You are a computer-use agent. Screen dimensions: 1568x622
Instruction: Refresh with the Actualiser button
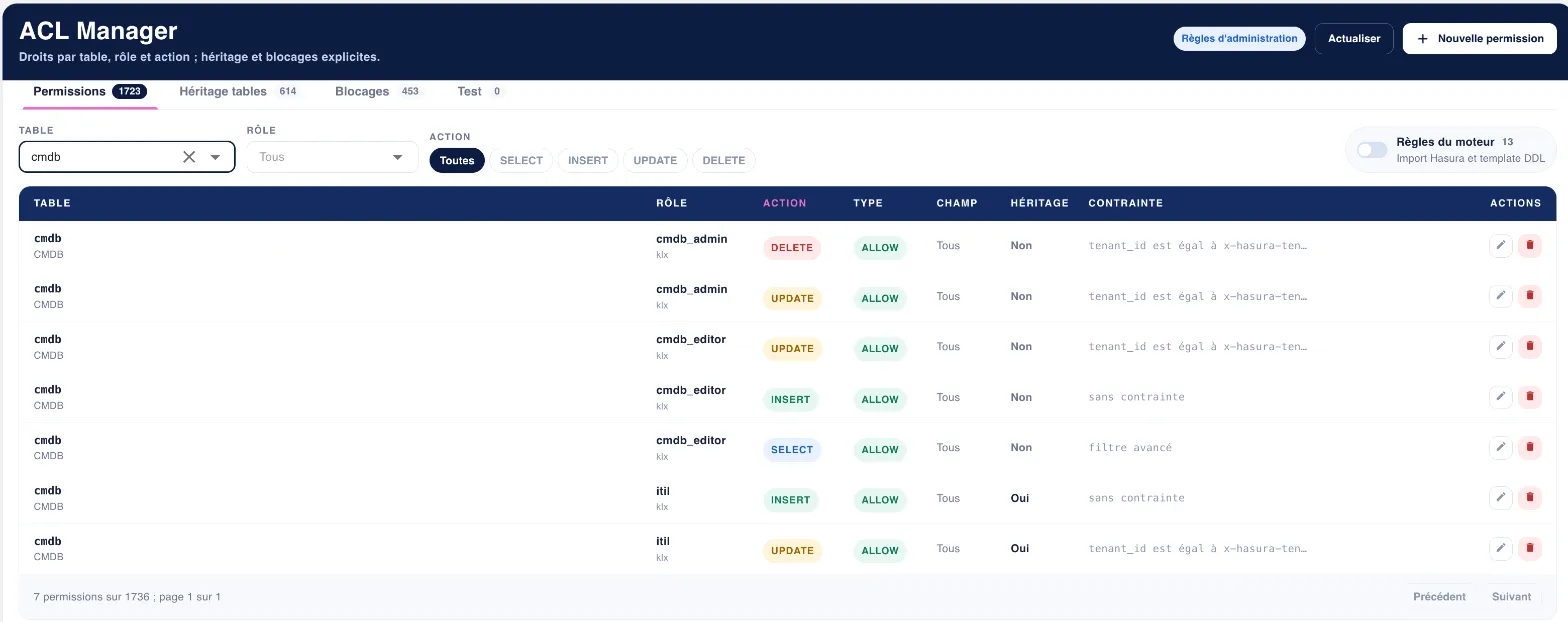[x=1354, y=39]
